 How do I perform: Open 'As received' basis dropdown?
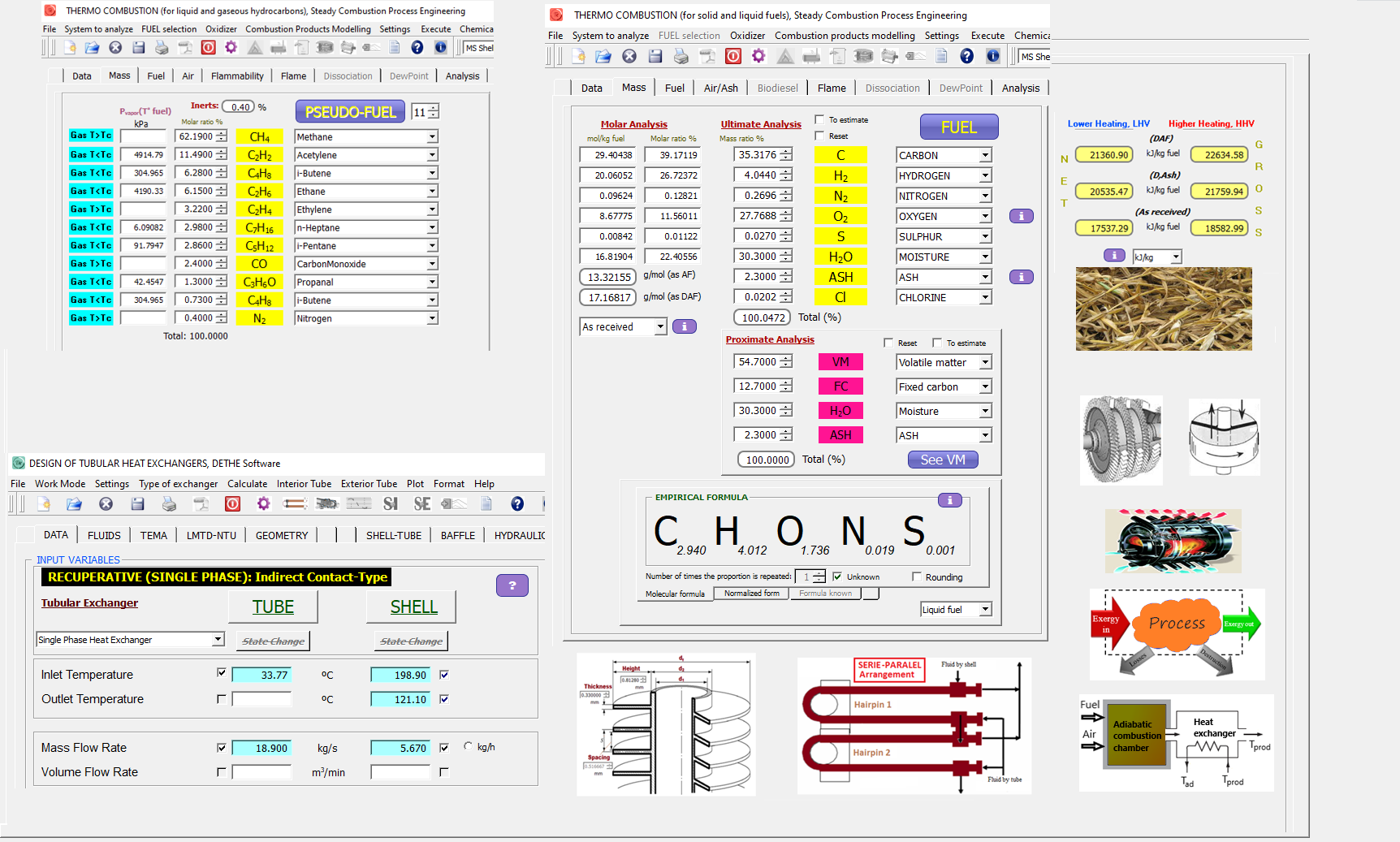click(660, 326)
